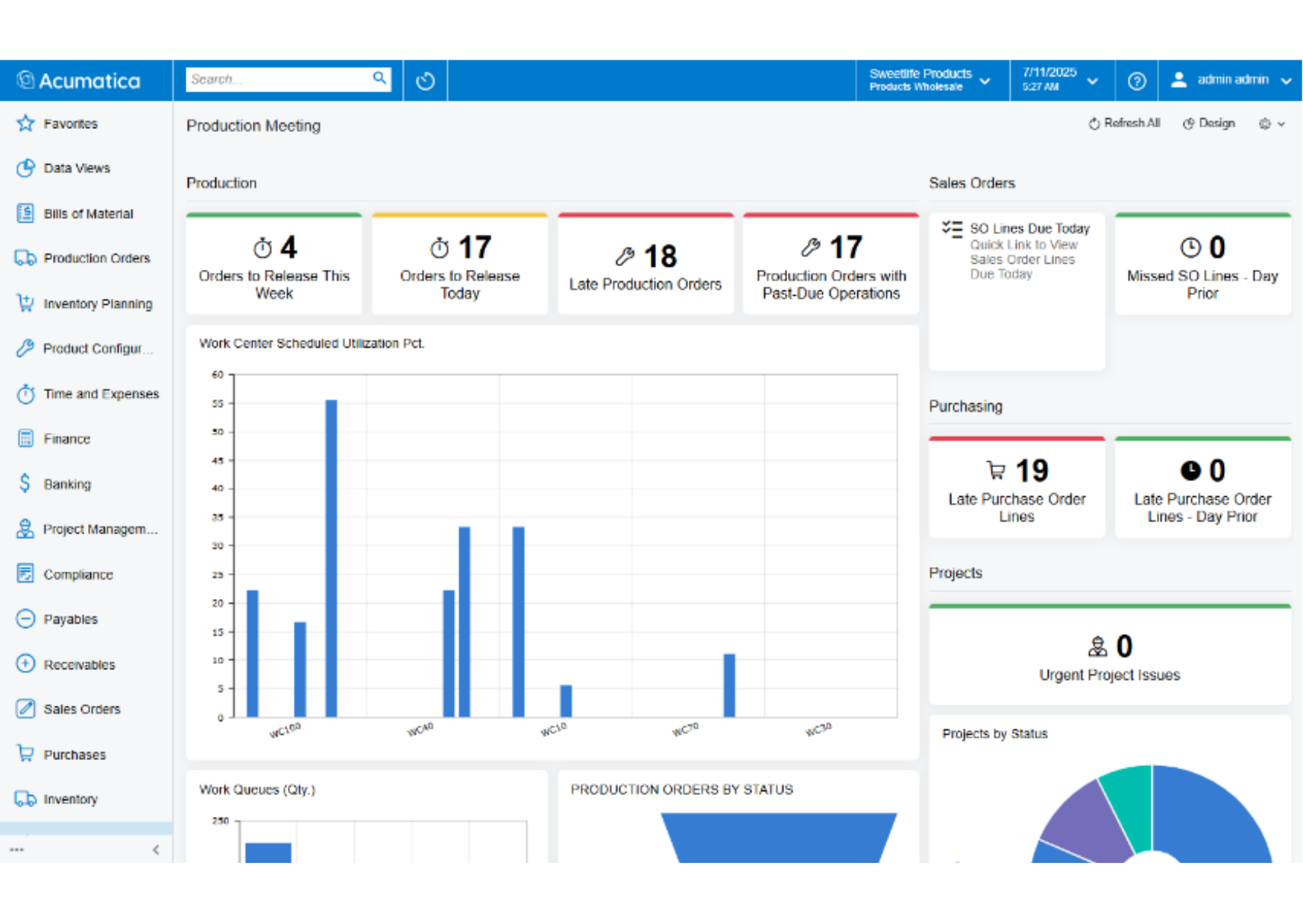Open the Bills of Material sidebar icon
The height and width of the screenshot is (924, 1303).
pyautogui.click(x=25, y=214)
